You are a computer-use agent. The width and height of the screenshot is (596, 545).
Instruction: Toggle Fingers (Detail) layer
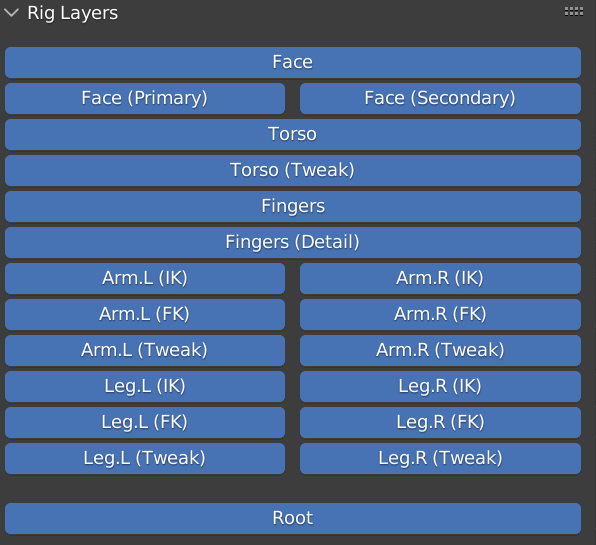[293, 242]
